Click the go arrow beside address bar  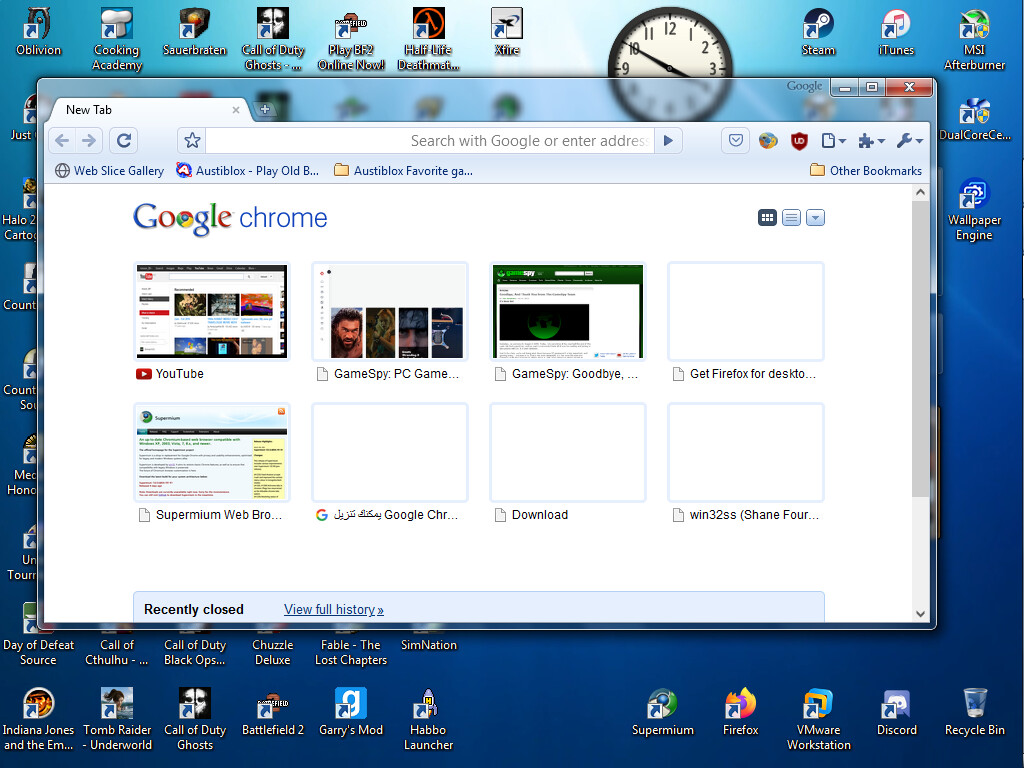[668, 140]
